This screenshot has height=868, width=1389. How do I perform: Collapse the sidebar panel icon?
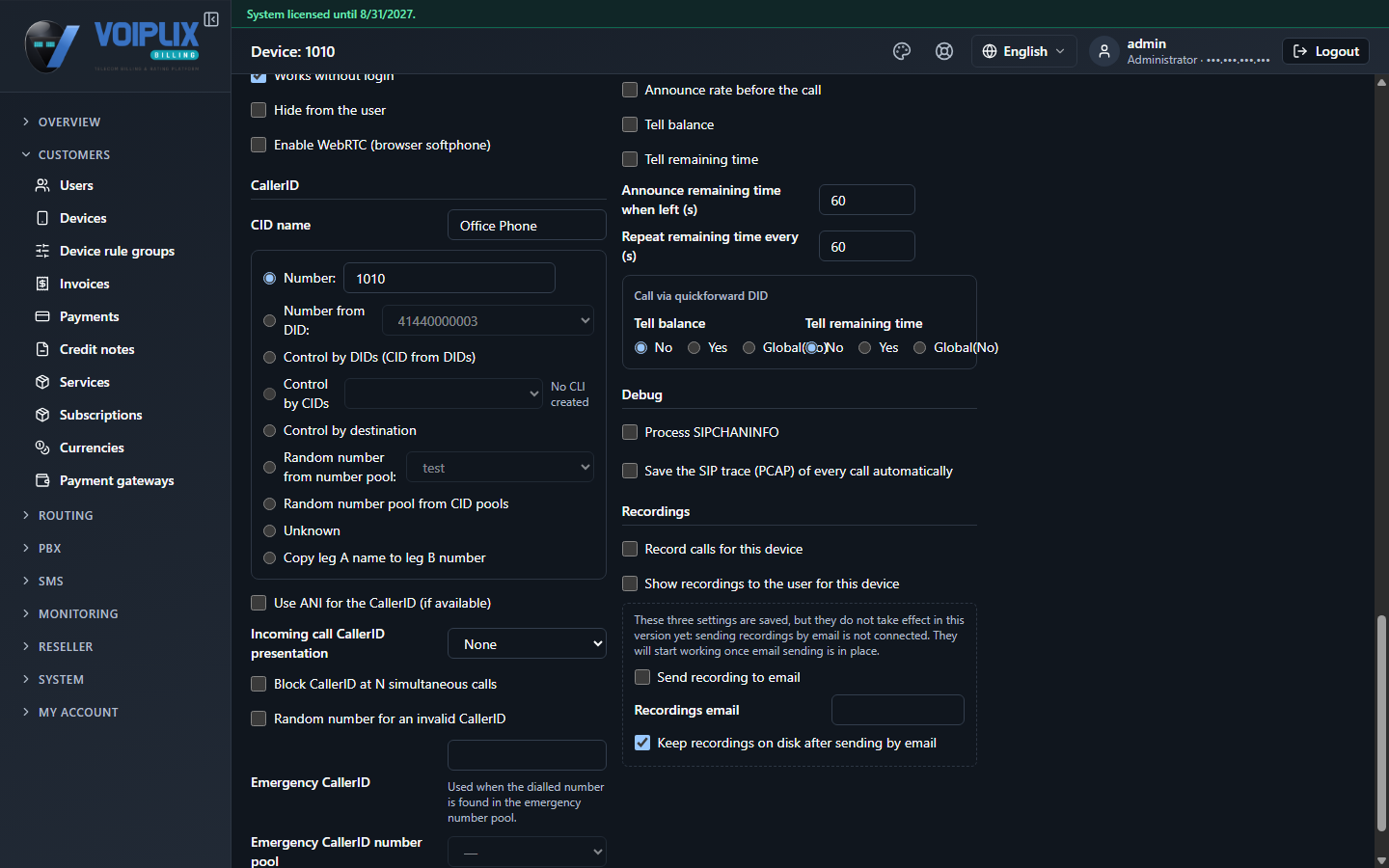click(211, 19)
